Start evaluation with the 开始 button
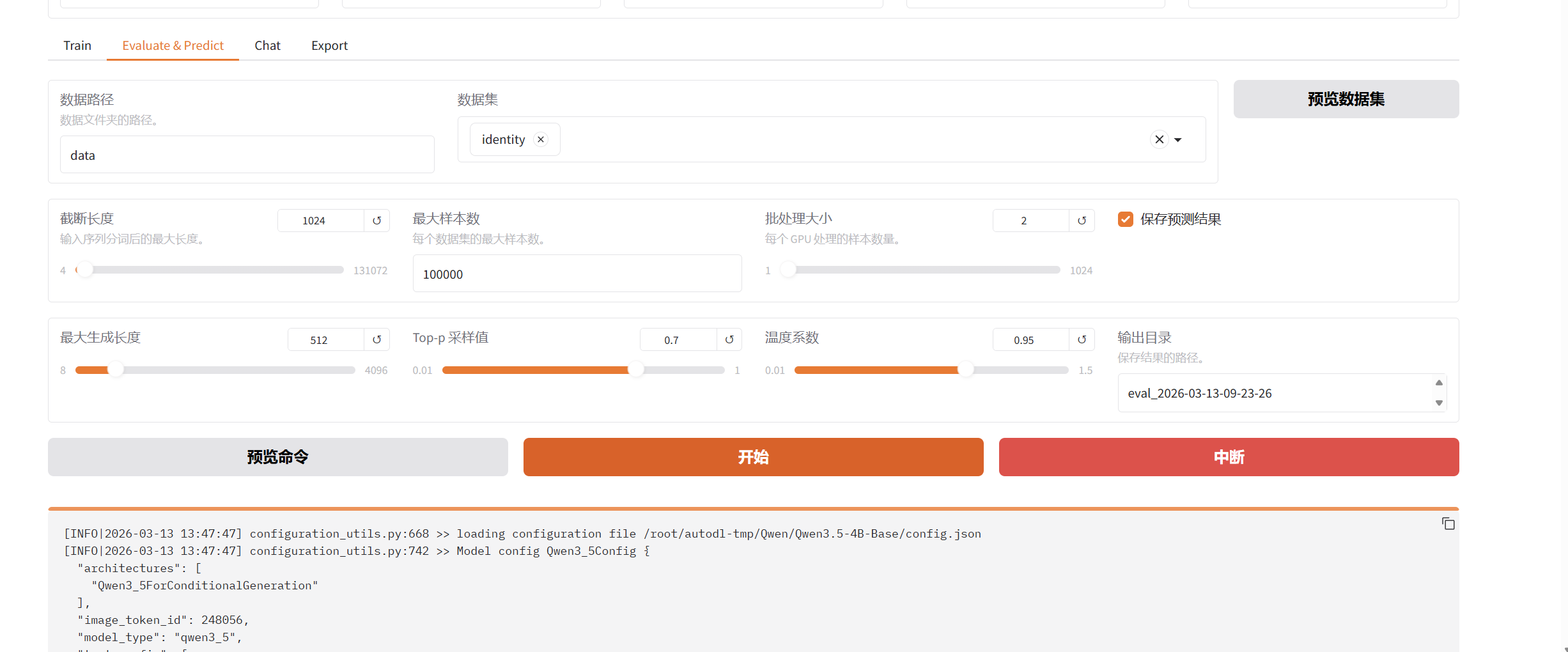Viewport: 1568px width, 652px height. coord(753,457)
